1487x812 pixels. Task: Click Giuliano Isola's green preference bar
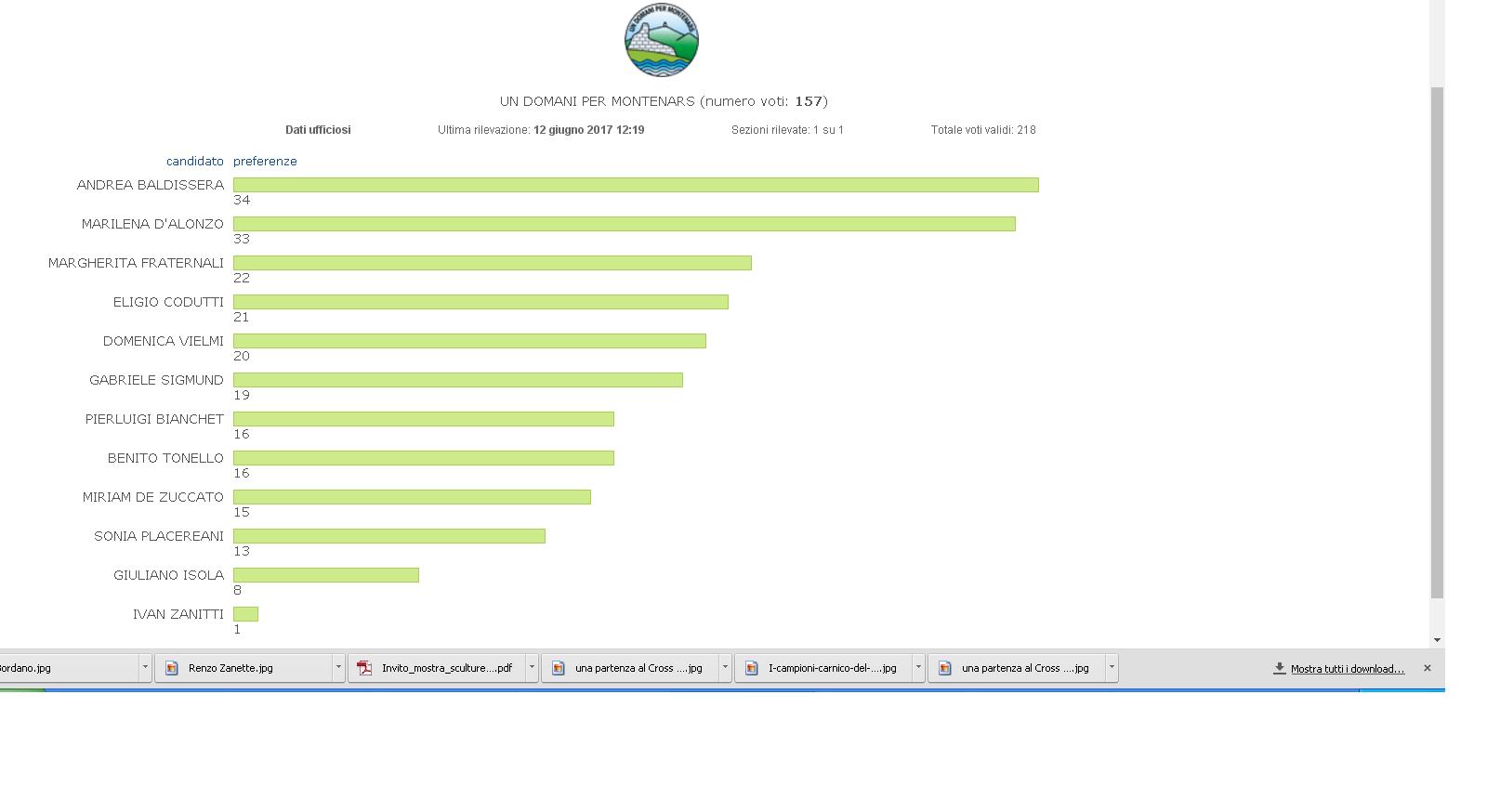325,575
